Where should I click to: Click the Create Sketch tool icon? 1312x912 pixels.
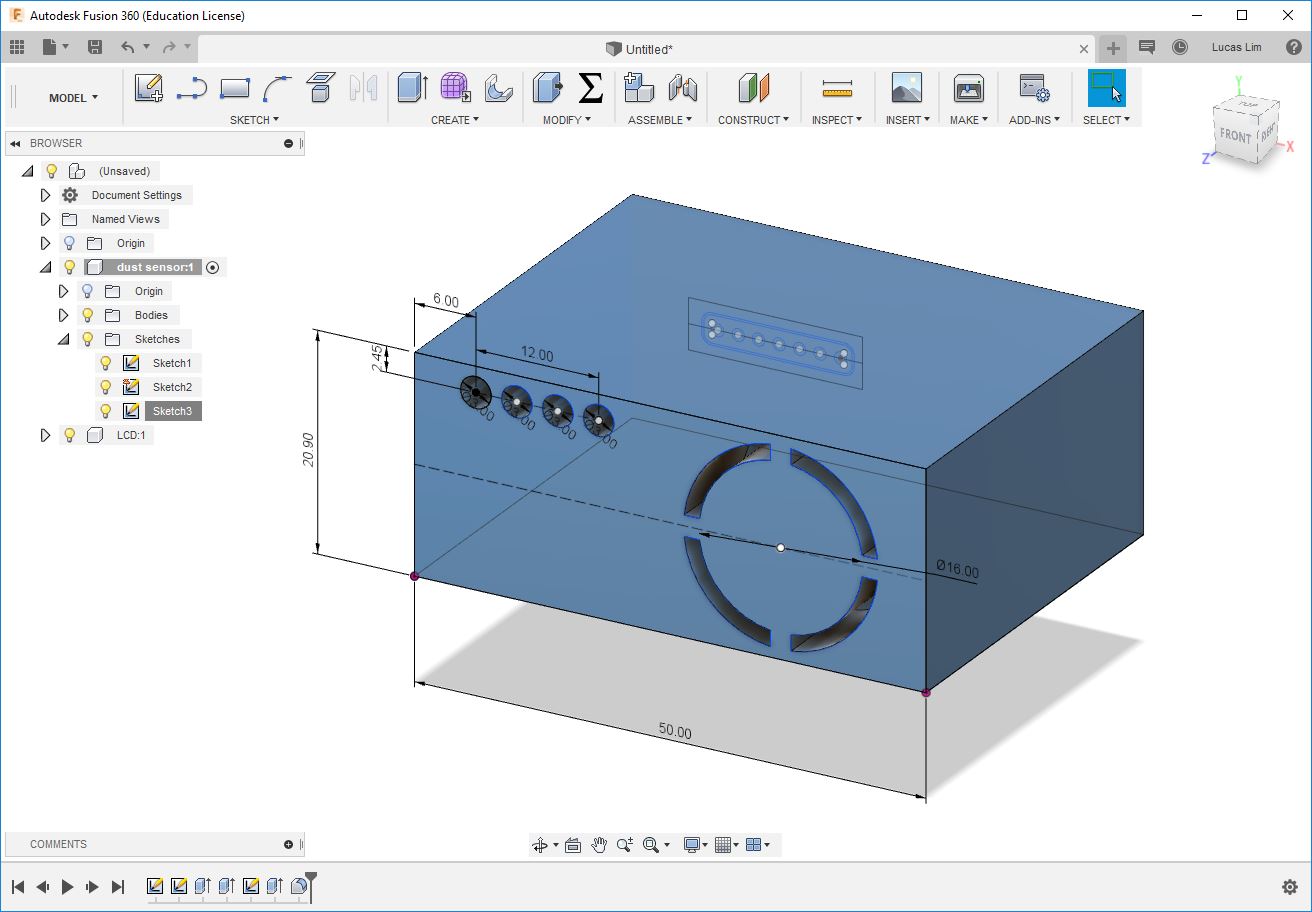click(149, 89)
